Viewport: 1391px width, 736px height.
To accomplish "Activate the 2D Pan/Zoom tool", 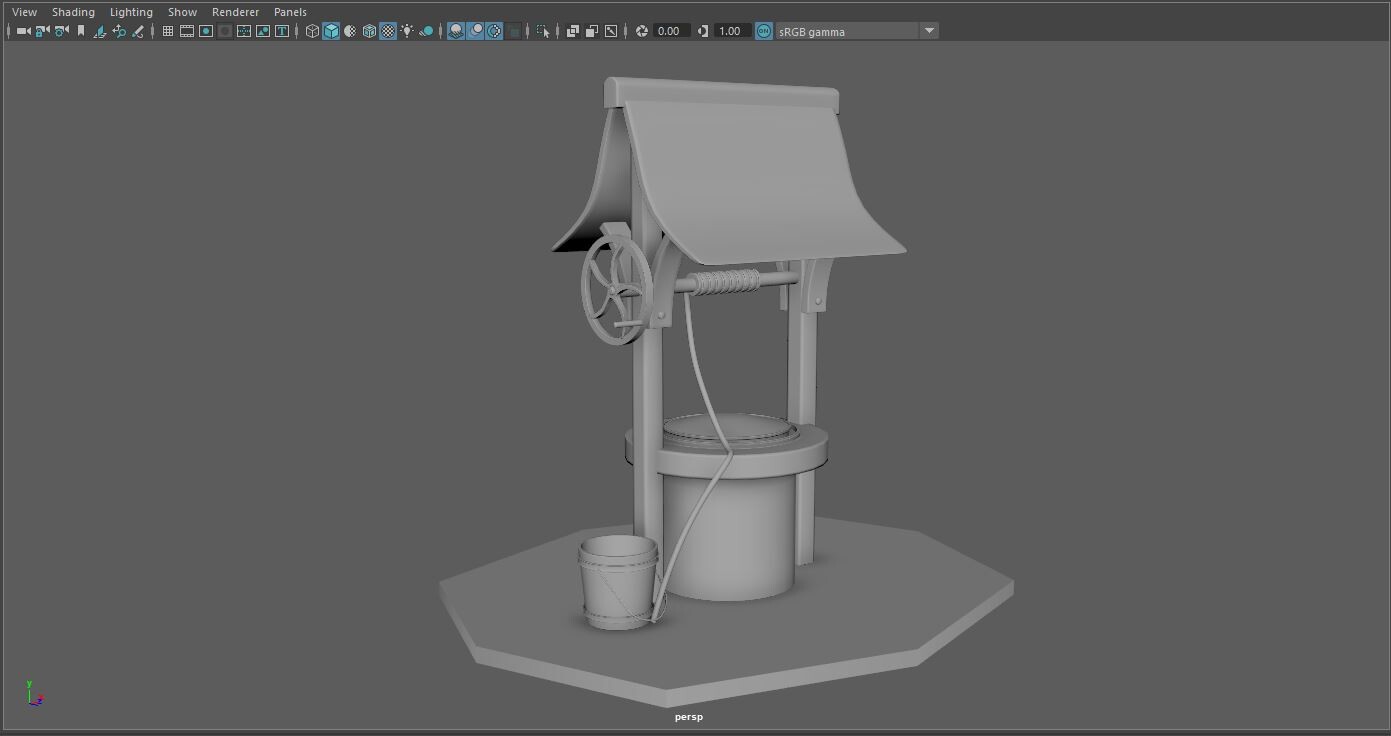I will click(x=119, y=31).
